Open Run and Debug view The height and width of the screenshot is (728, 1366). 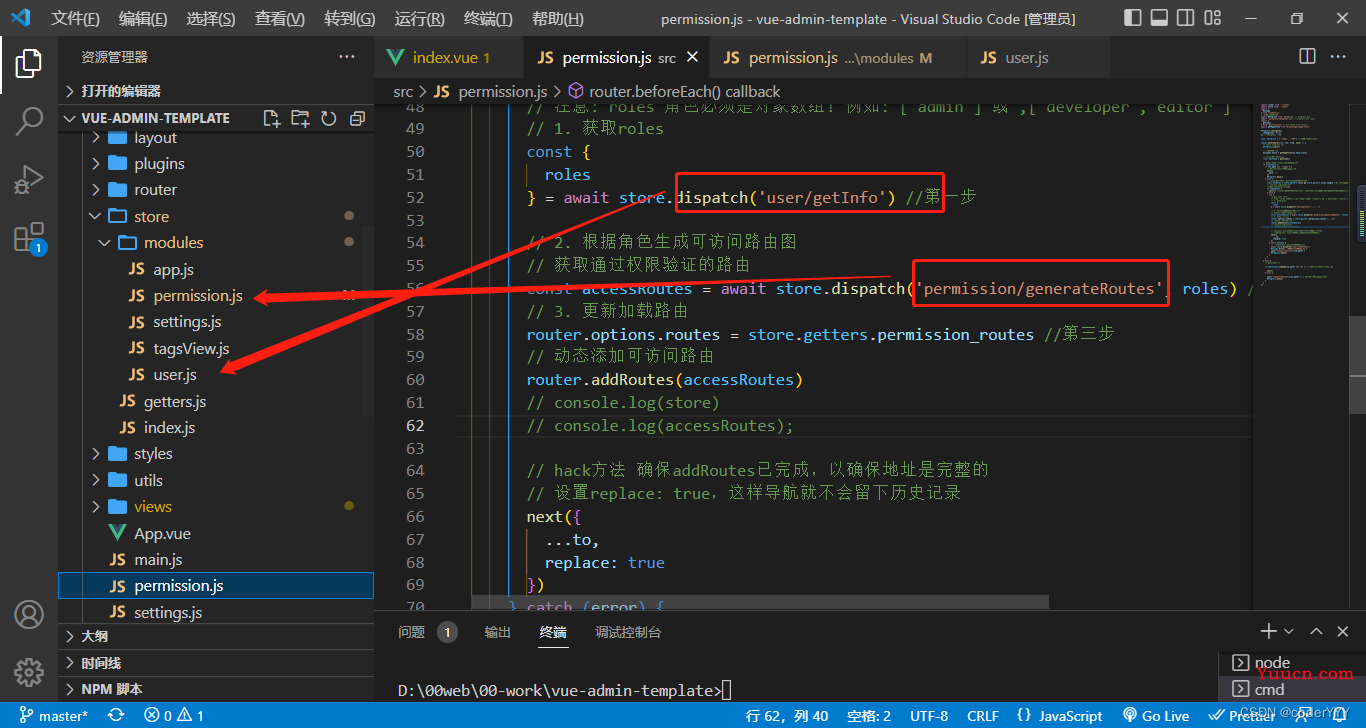pos(28,180)
